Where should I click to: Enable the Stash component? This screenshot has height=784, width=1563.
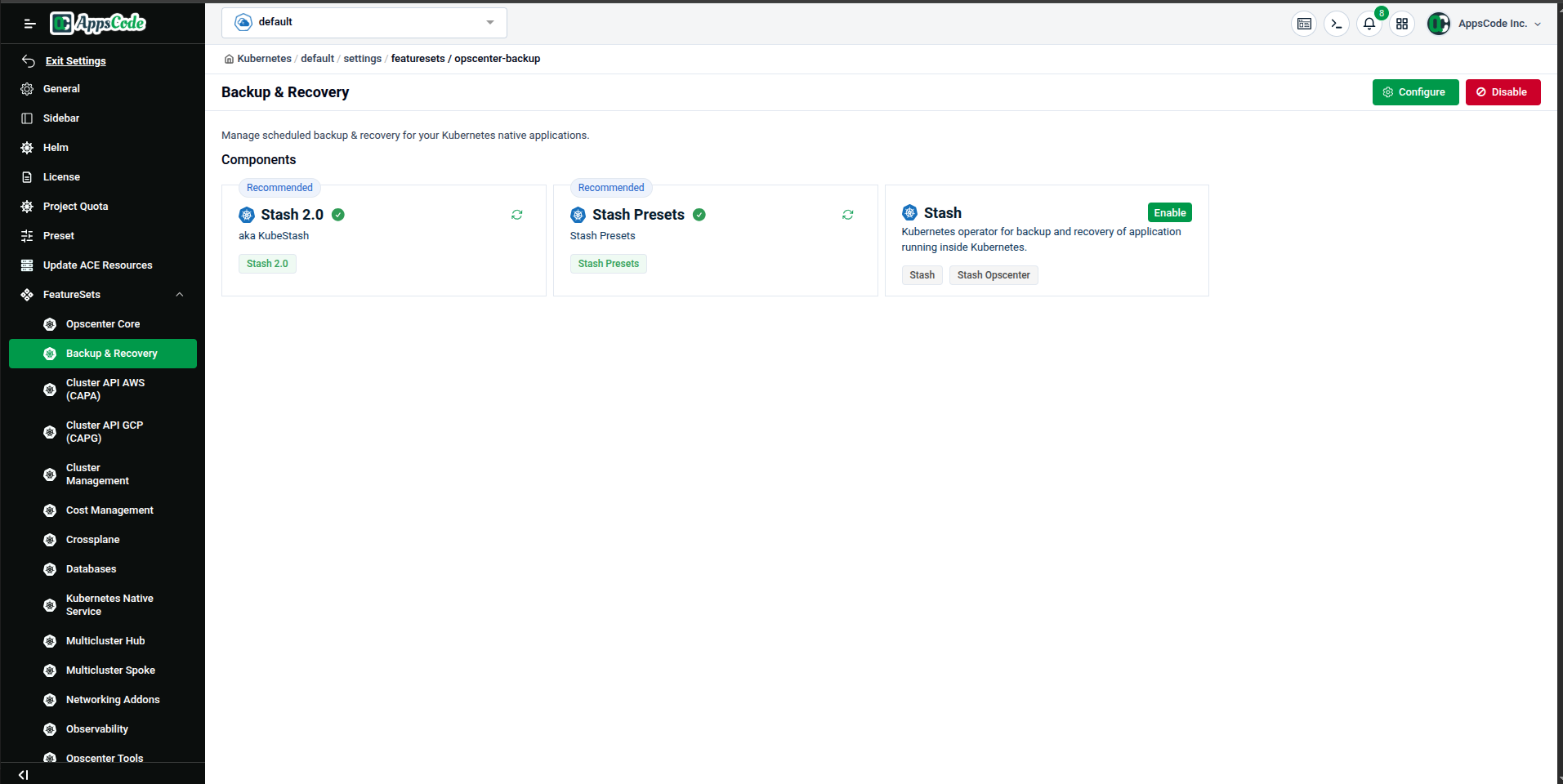[x=1169, y=212]
